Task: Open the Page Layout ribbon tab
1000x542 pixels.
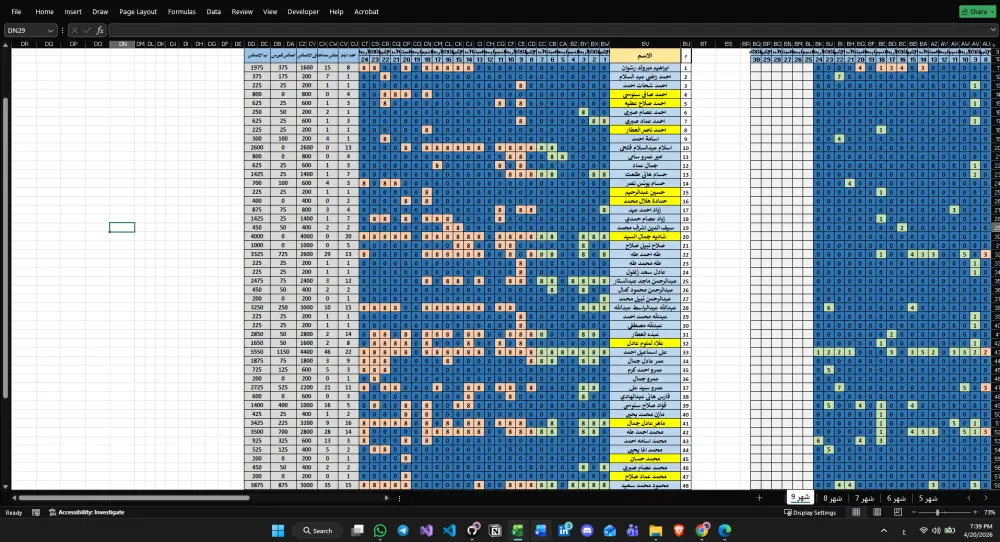Action: click(138, 11)
